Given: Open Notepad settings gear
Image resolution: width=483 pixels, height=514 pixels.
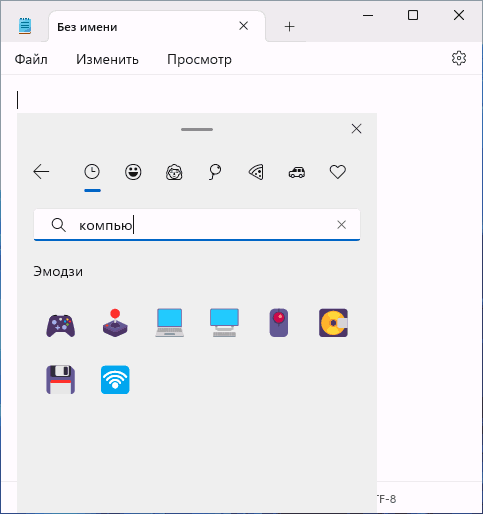Looking at the screenshot, I should click(x=459, y=58).
